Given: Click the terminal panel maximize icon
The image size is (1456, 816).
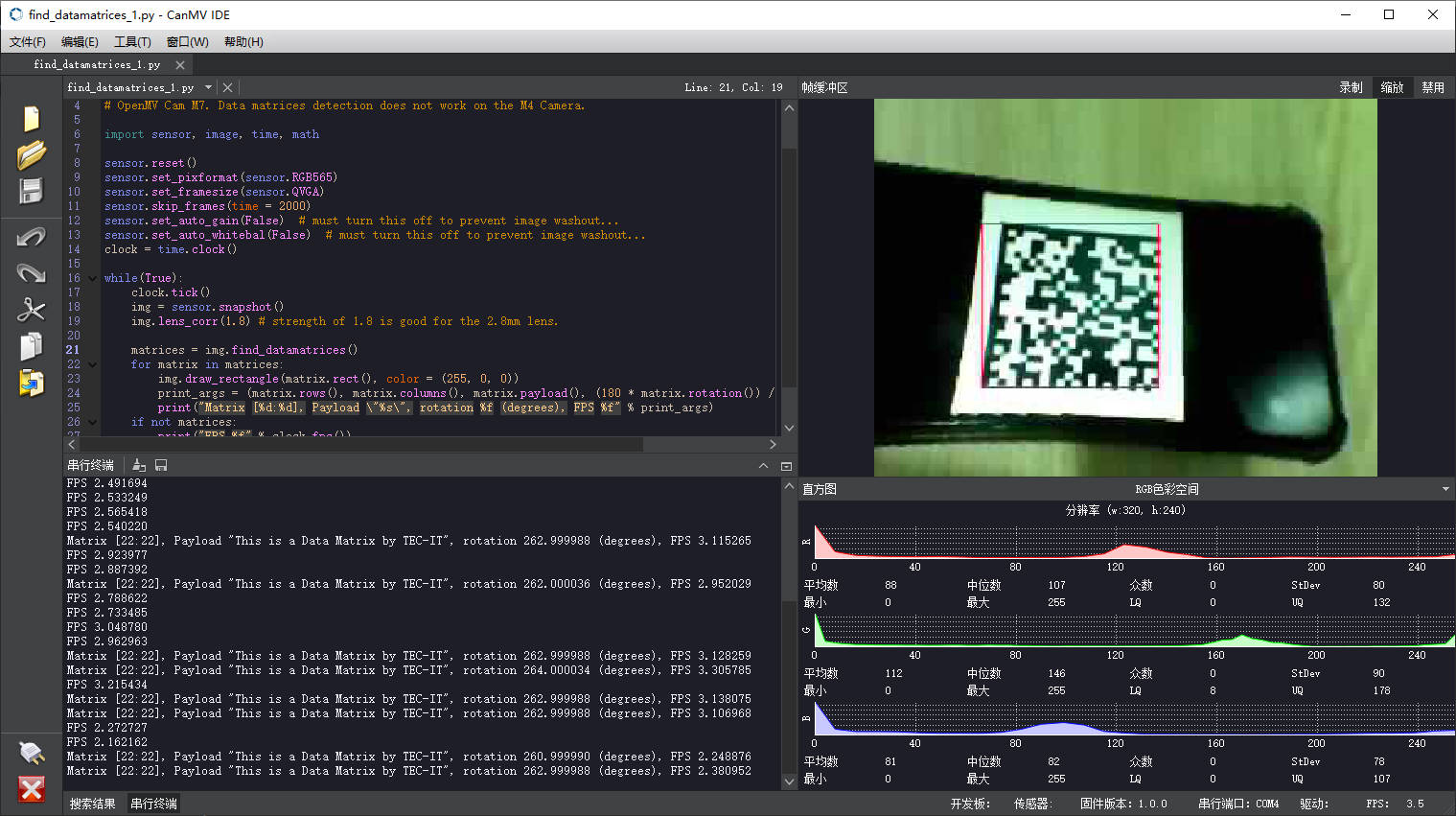Looking at the screenshot, I should click(x=786, y=466).
